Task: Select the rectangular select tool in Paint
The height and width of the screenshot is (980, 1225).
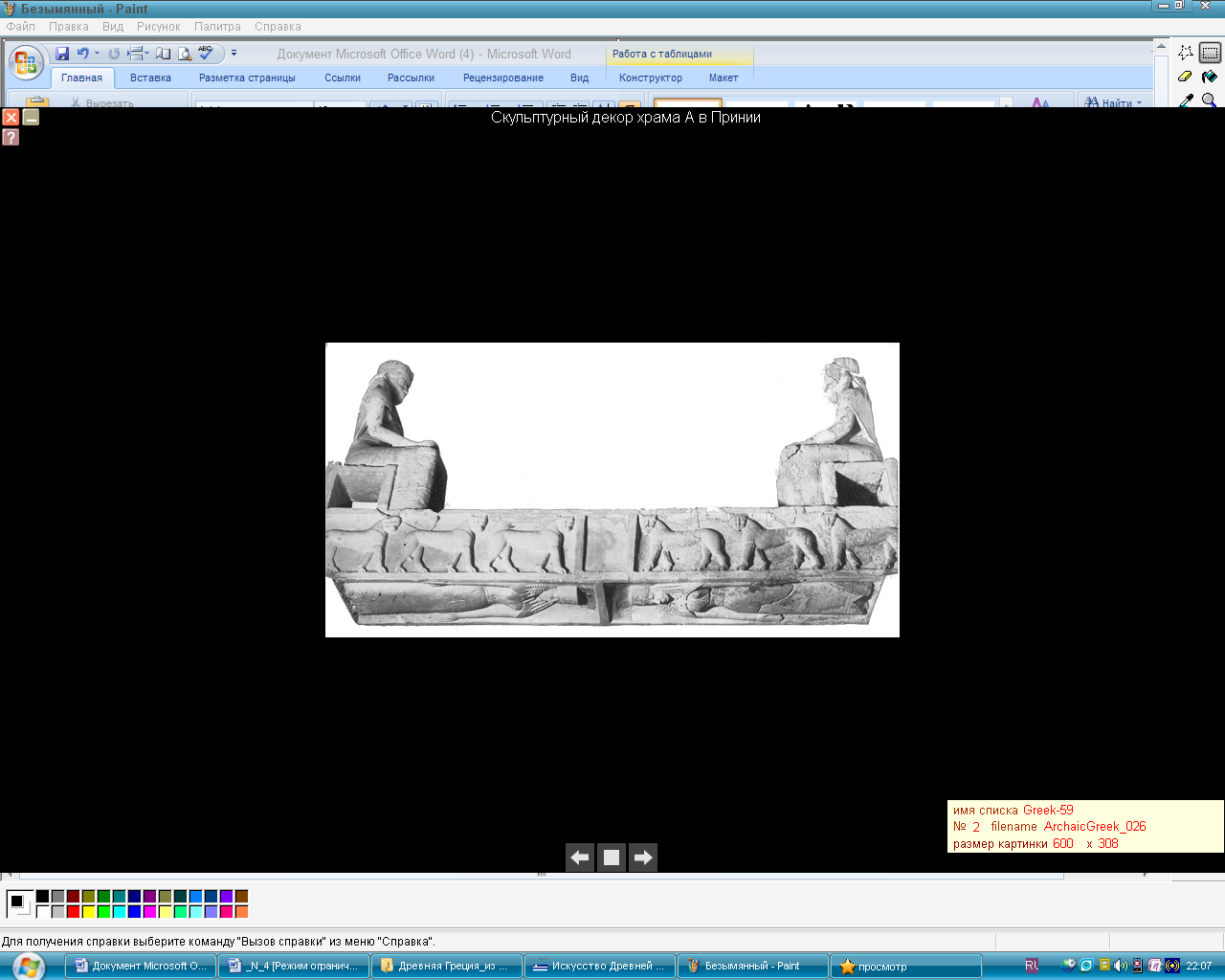Action: coord(1210,53)
